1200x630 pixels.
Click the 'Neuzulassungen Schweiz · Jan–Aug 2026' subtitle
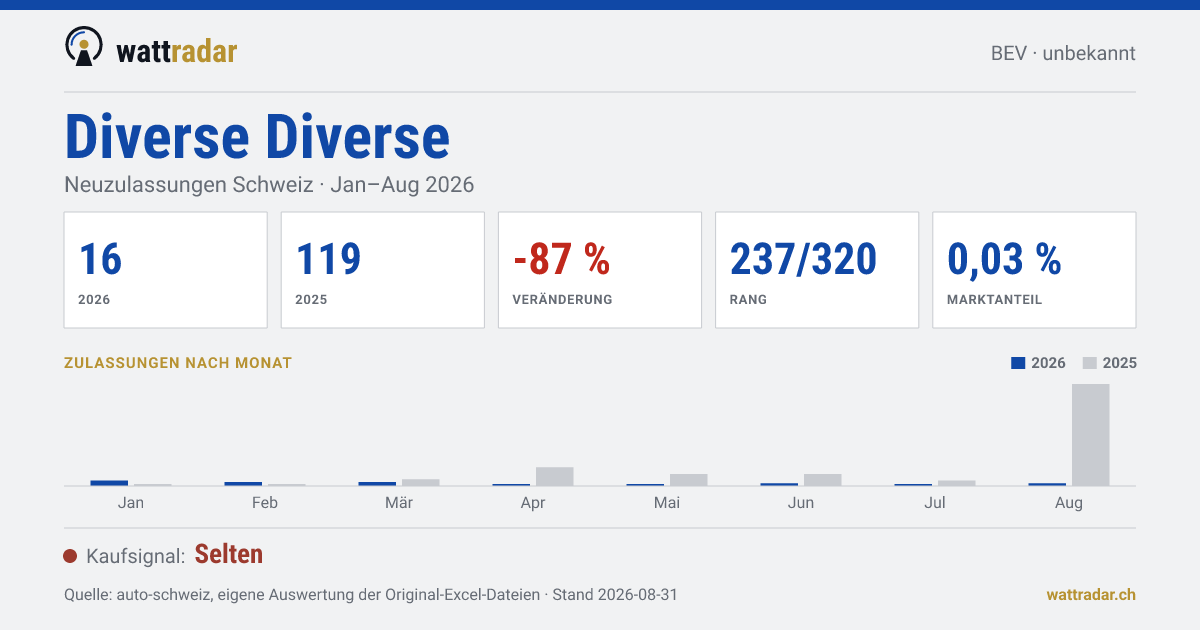pos(269,185)
